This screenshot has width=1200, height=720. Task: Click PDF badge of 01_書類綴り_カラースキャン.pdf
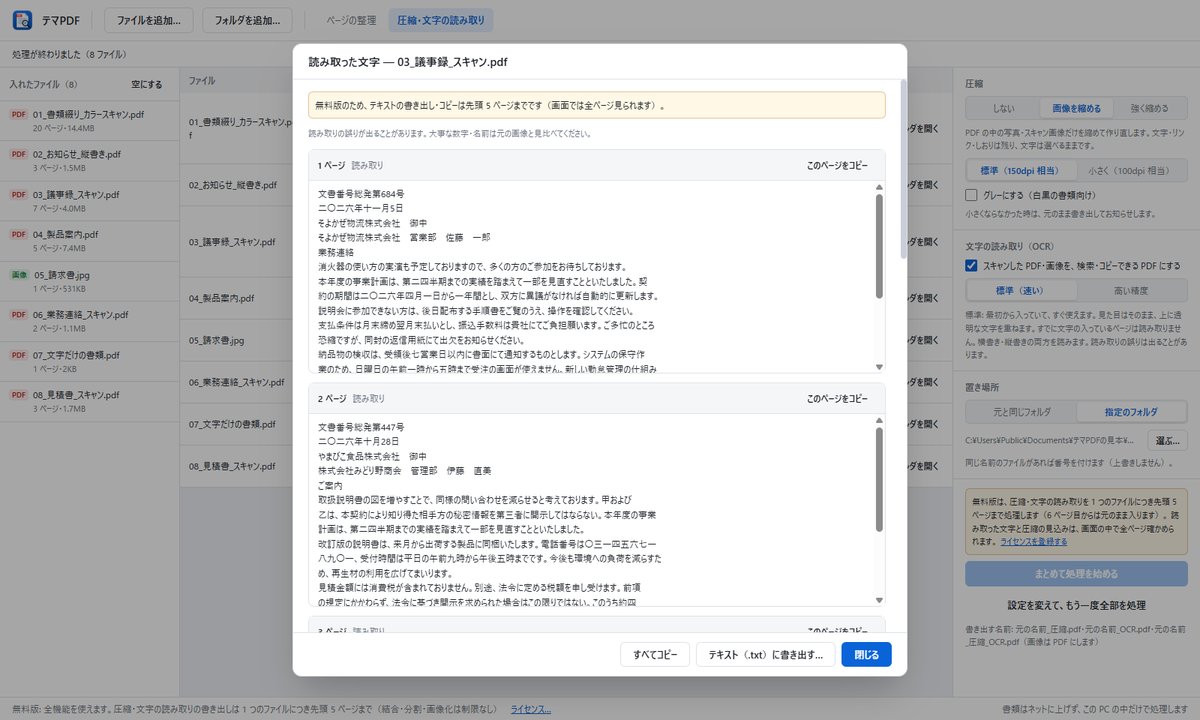click(18, 115)
